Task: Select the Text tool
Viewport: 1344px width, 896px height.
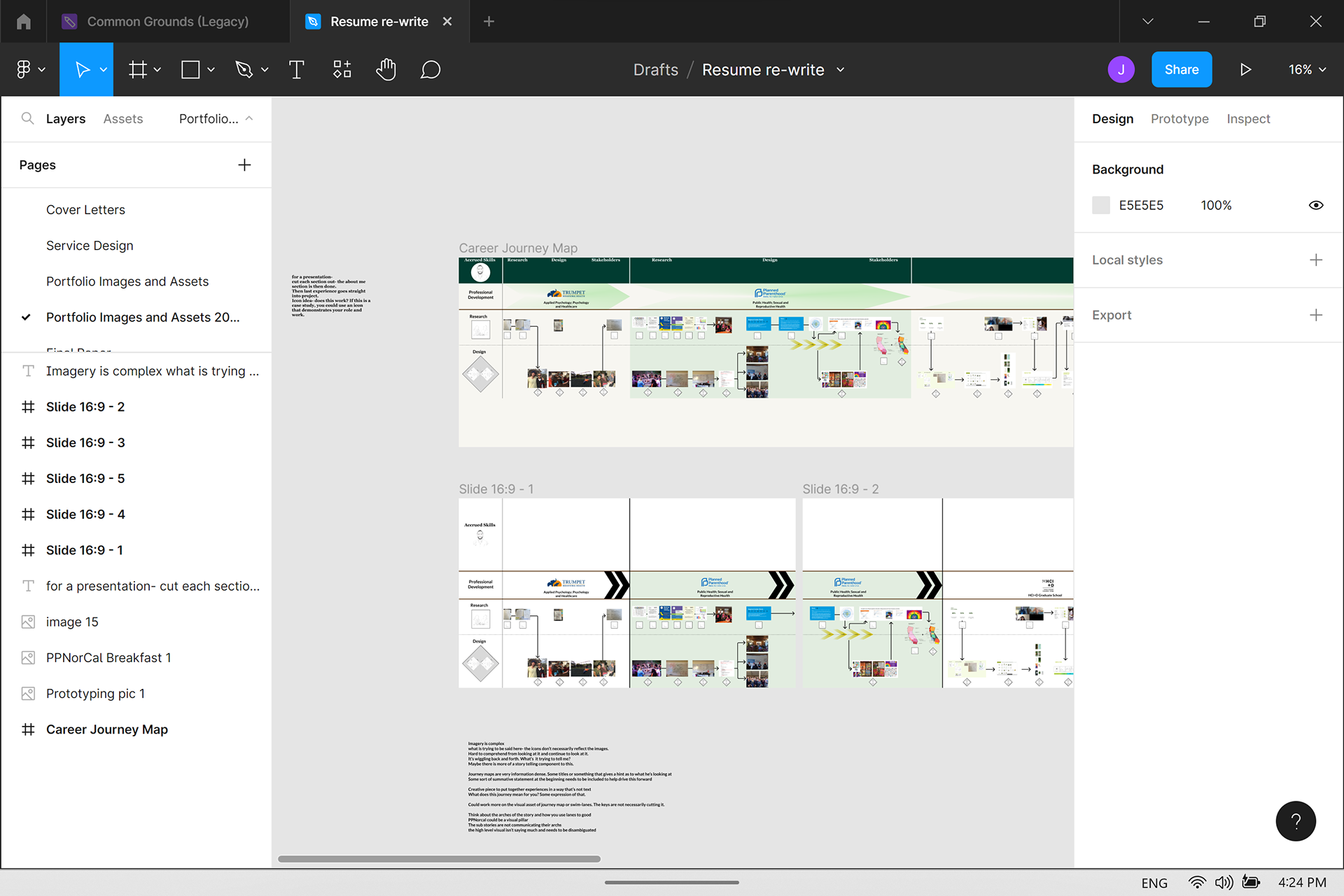Action: tap(296, 69)
